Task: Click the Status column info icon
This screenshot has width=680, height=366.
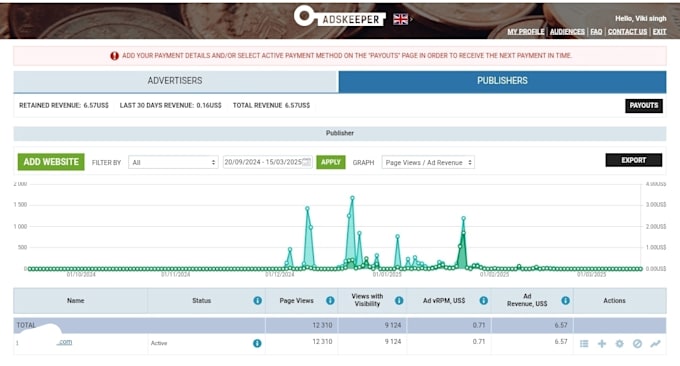Action: click(258, 300)
